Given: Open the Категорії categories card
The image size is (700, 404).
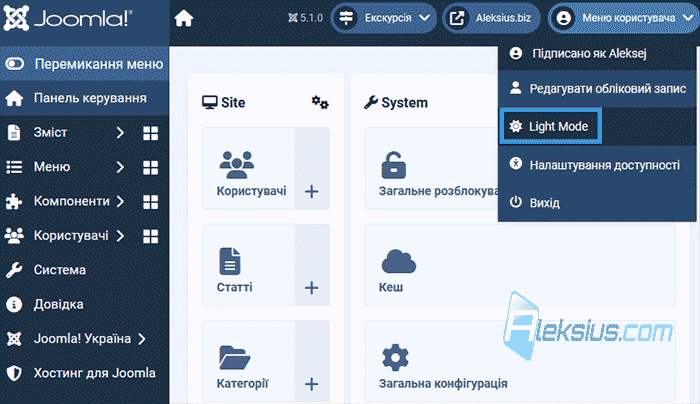Looking at the screenshot, I should 249,361.
